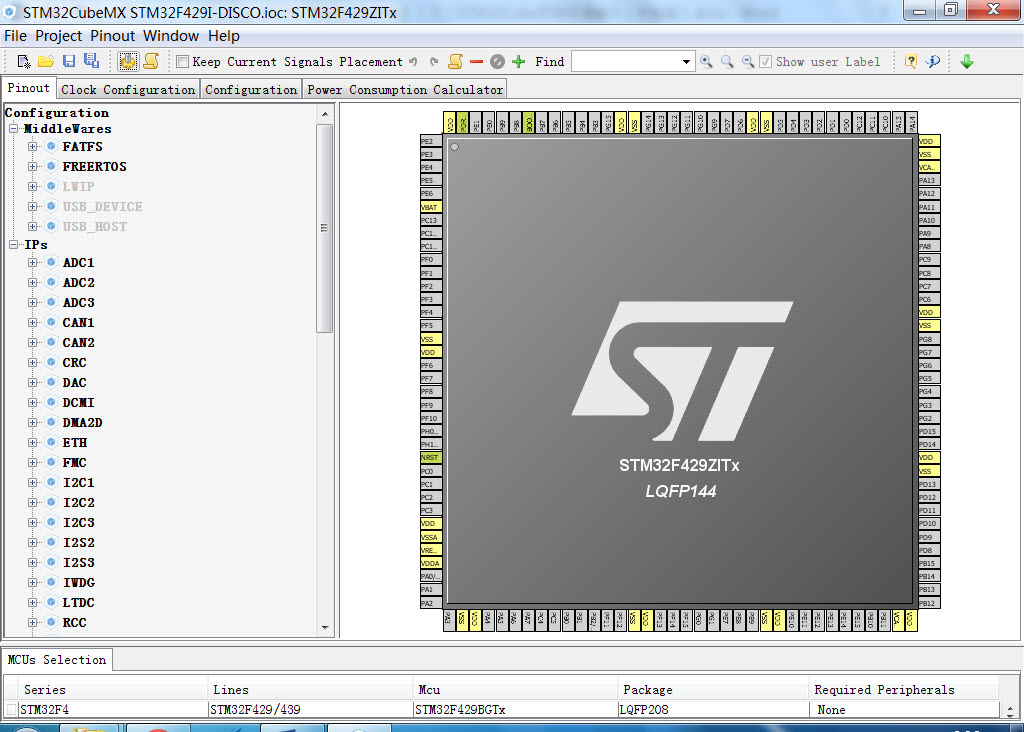This screenshot has width=1024, height=732.
Task: Select the ETH tree item
Action: coord(74,443)
